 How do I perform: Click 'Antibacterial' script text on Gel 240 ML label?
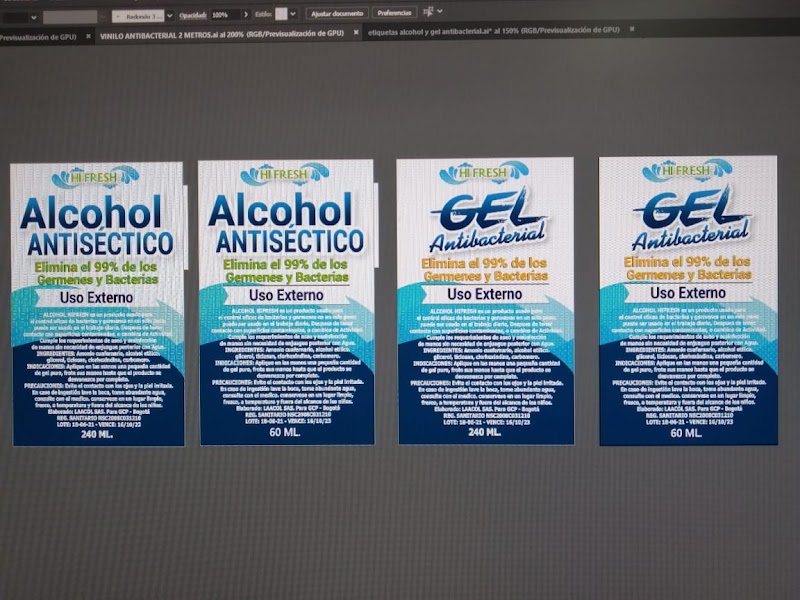[x=487, y=238]
